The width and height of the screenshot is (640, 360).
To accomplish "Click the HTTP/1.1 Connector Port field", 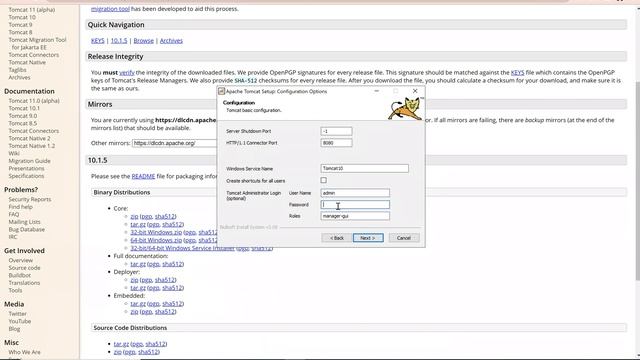I will pos(336,143).
